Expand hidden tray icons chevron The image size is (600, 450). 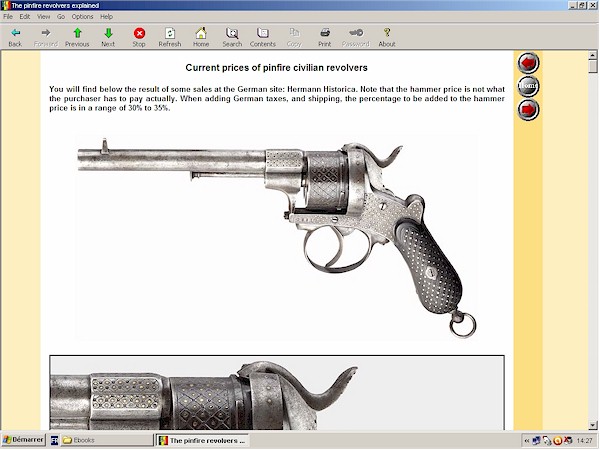coord(527,441)
